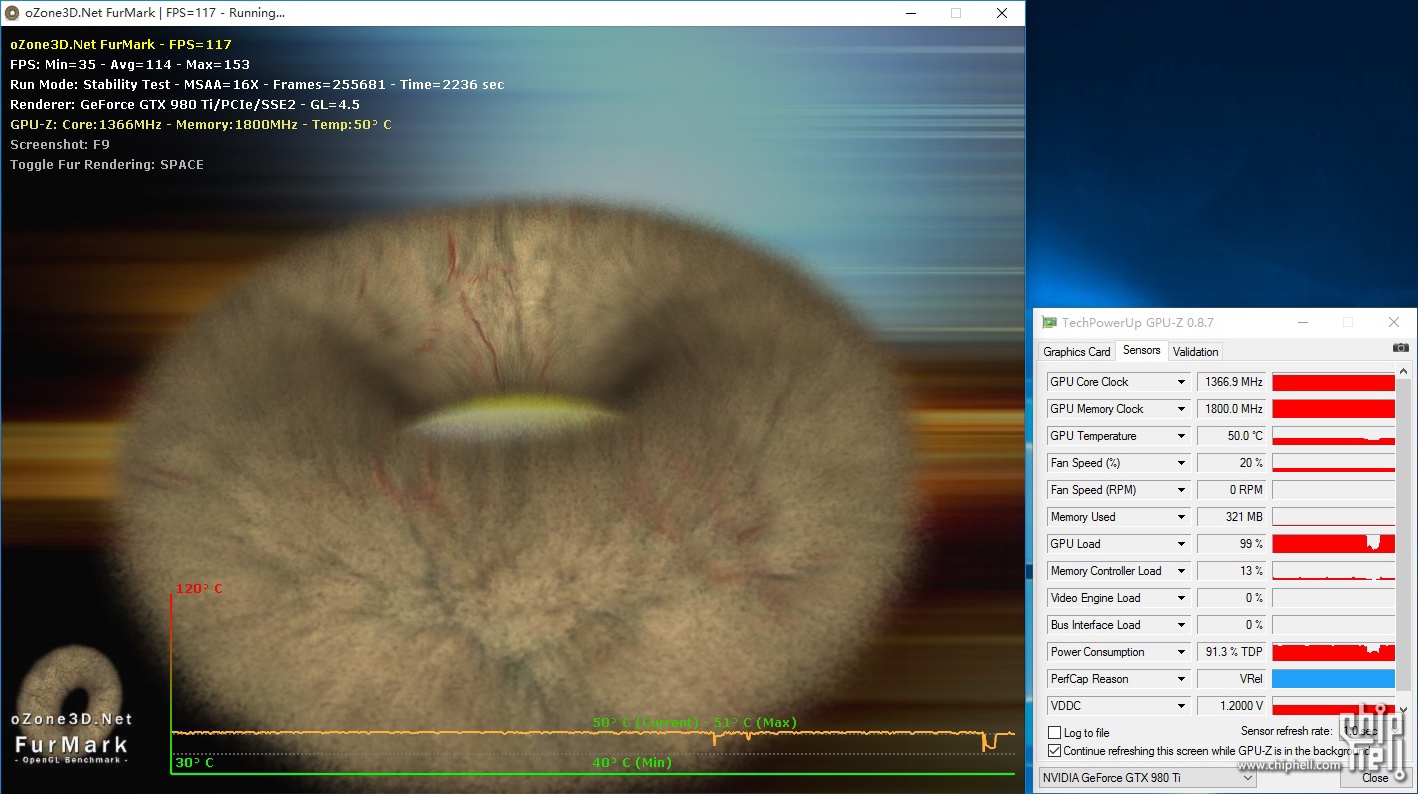Viewport: 1418px width, 794px height.
Task: Minimize the GPU-Z window
Action: click(1302, 322)
